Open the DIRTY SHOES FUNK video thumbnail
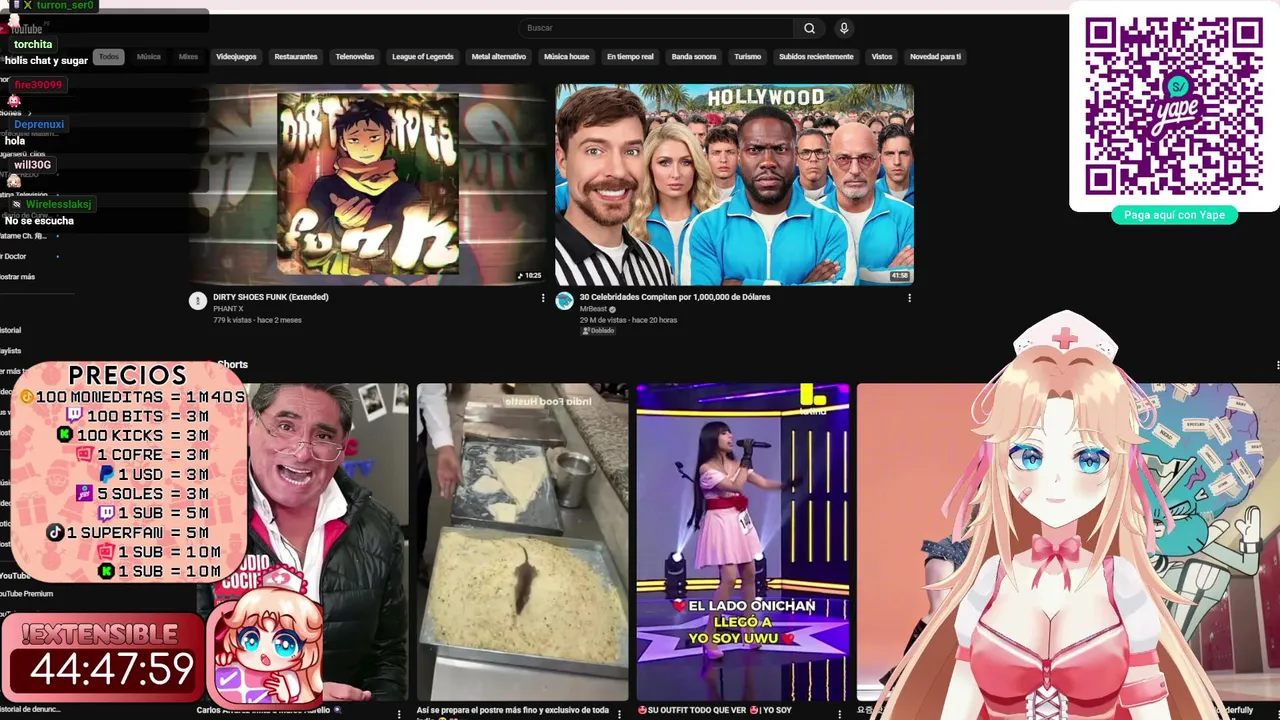 368,184
